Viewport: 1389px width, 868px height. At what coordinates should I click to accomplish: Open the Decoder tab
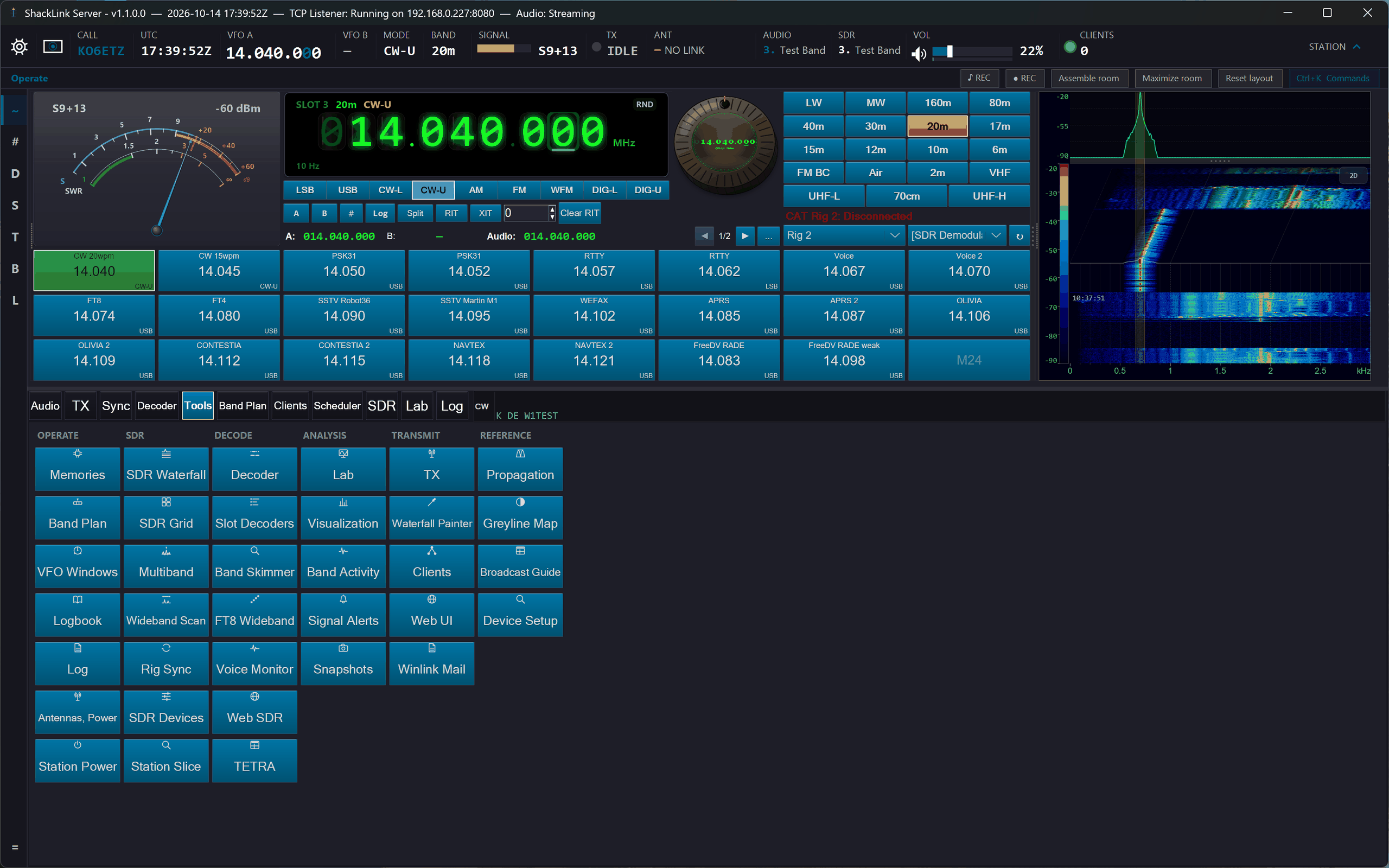157,406
